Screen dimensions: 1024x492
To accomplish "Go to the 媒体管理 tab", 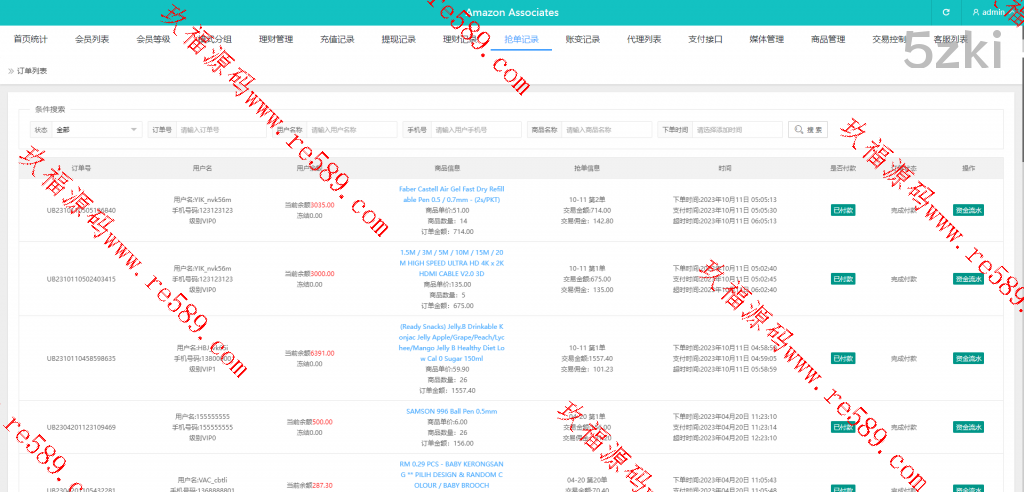I will click(767, 39).
